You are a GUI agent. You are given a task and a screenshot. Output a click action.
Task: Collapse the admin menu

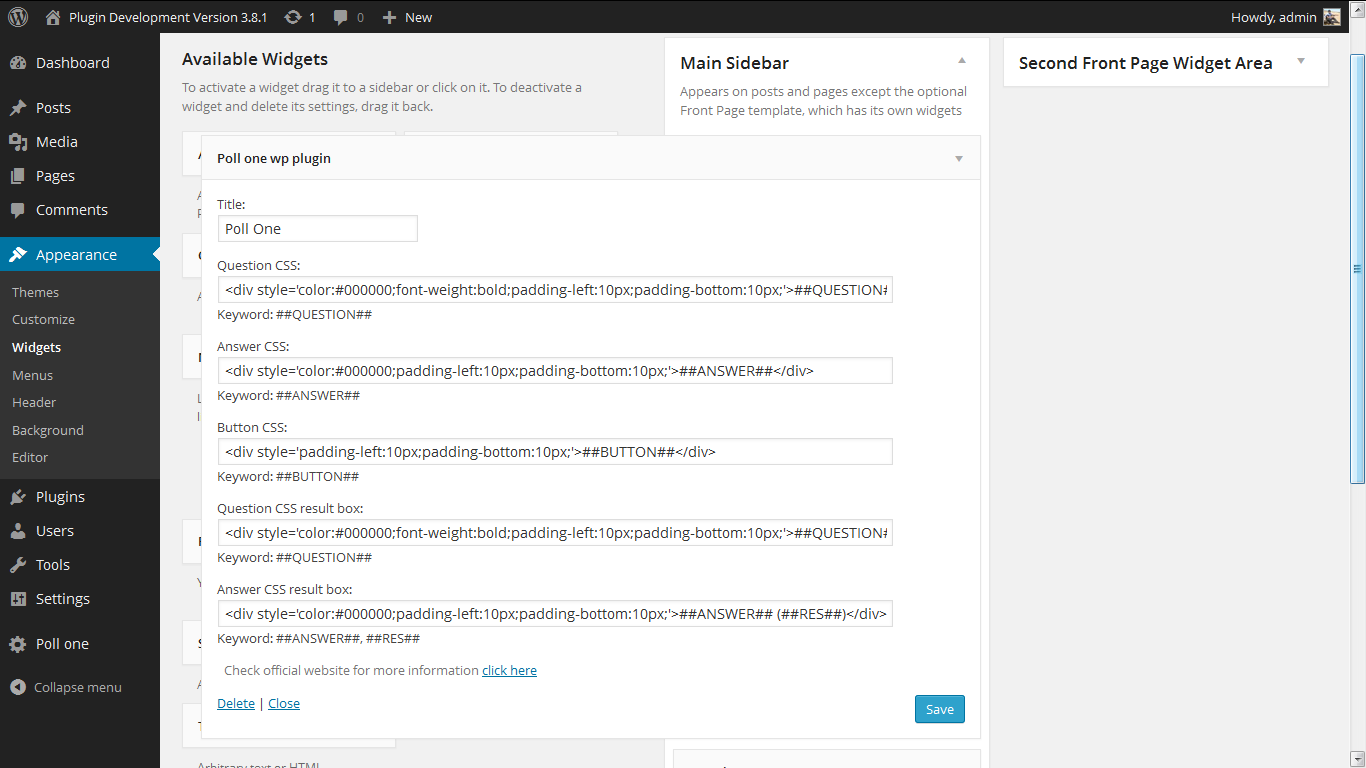coord(66,687)
